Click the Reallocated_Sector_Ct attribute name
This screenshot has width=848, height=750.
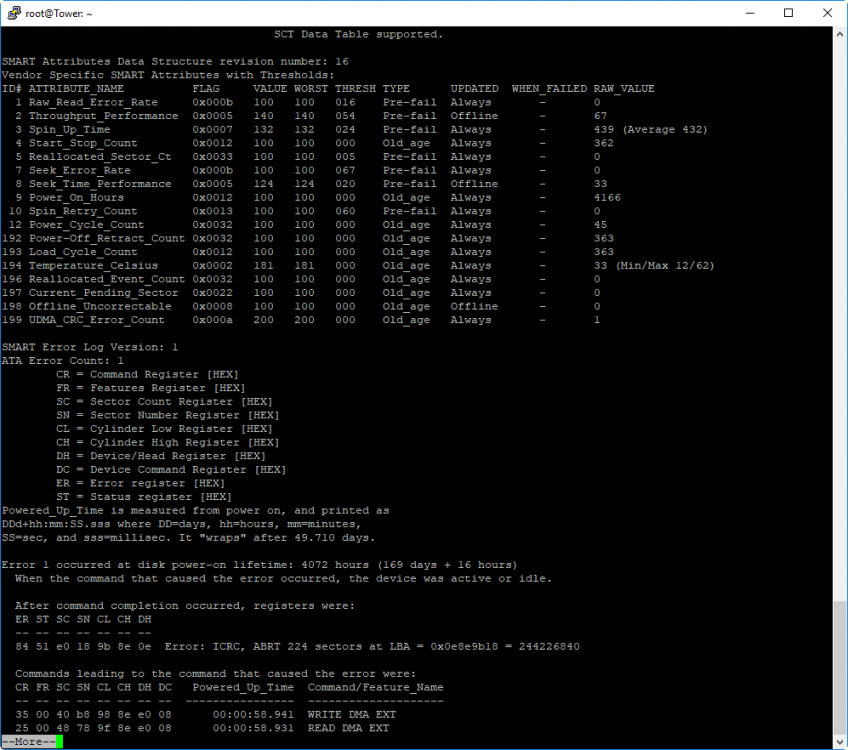pyautogui.click(x=100, y=156)
